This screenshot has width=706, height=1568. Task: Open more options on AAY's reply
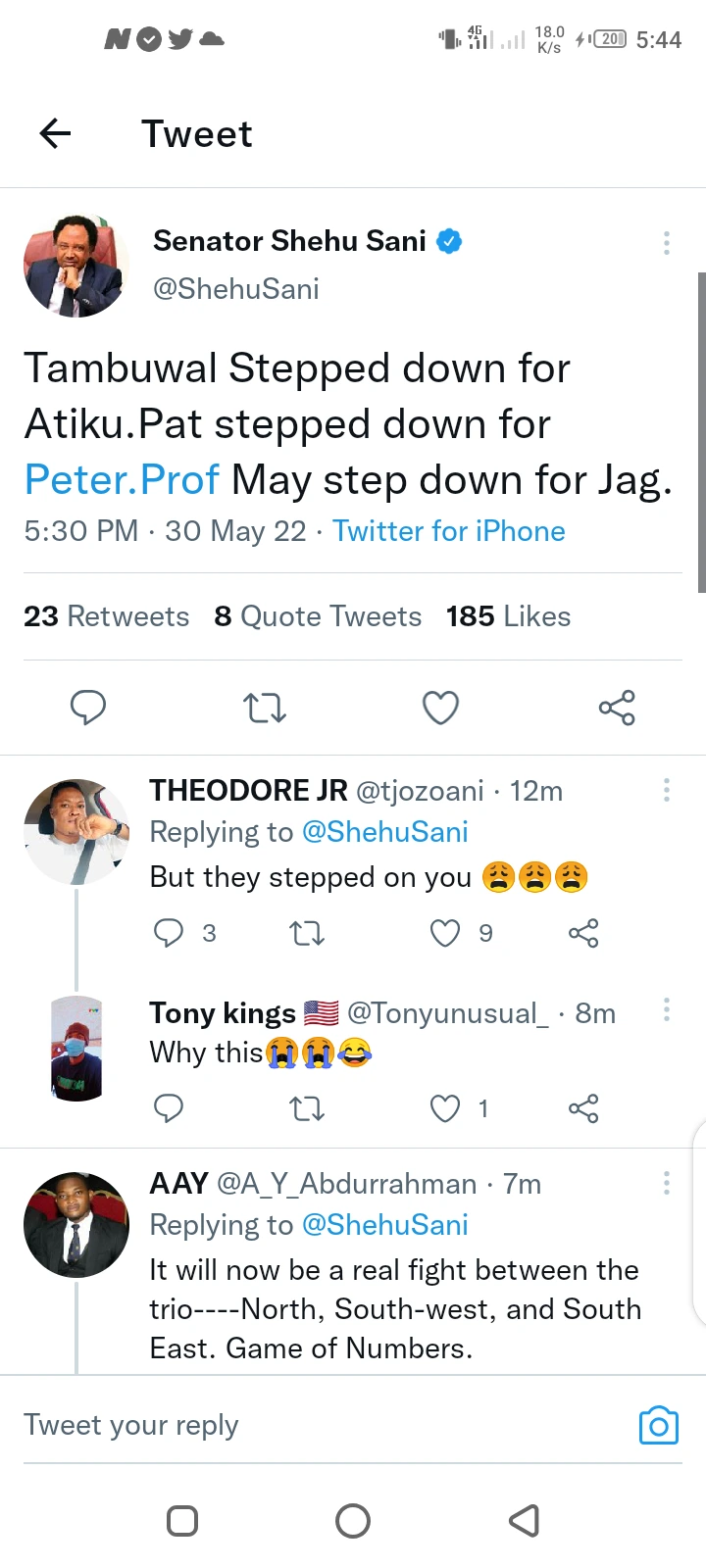pos(667,1183)
